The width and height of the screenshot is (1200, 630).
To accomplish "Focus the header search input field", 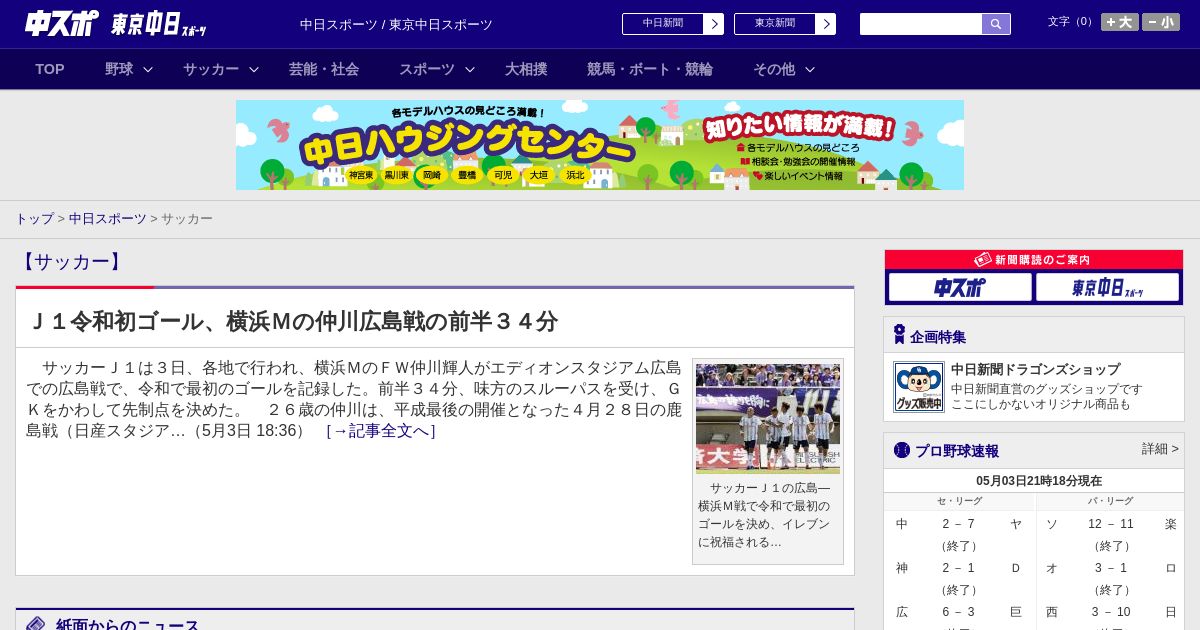I will (921, 24).
